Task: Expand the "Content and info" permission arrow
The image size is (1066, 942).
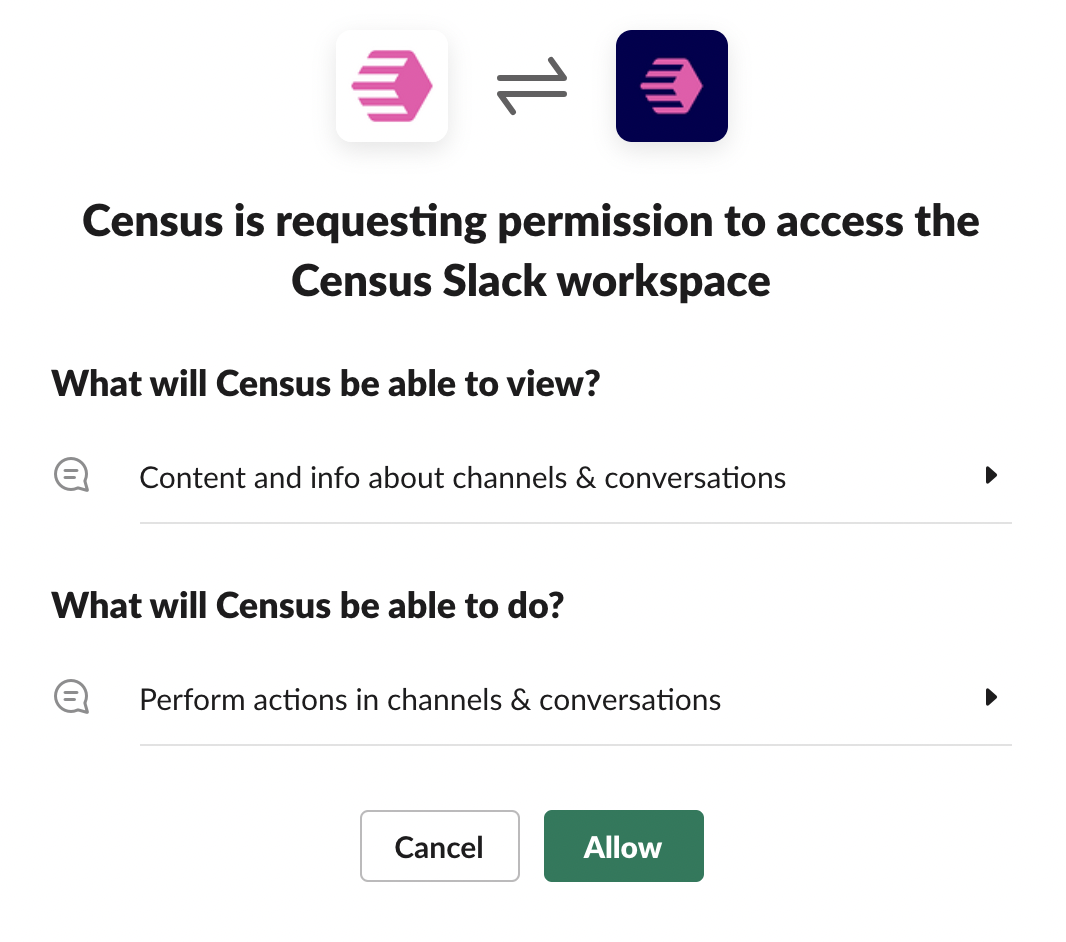Action: tap(991, 476)
